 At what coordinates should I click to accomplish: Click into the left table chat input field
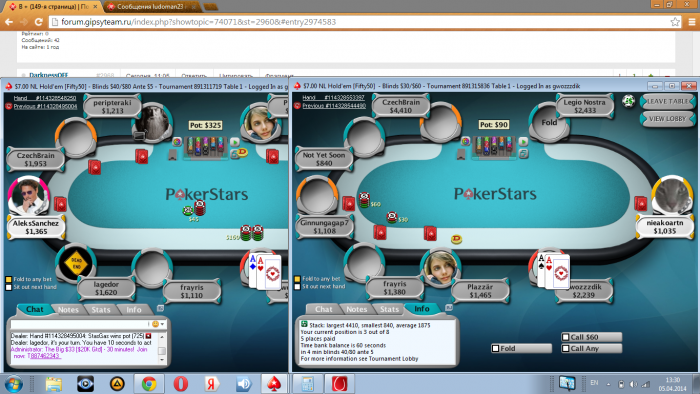tap(79, 324)
